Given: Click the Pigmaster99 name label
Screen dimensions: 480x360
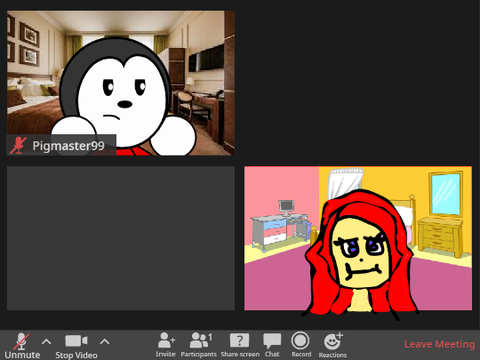Looking at the screenshot, I should 68,146.
